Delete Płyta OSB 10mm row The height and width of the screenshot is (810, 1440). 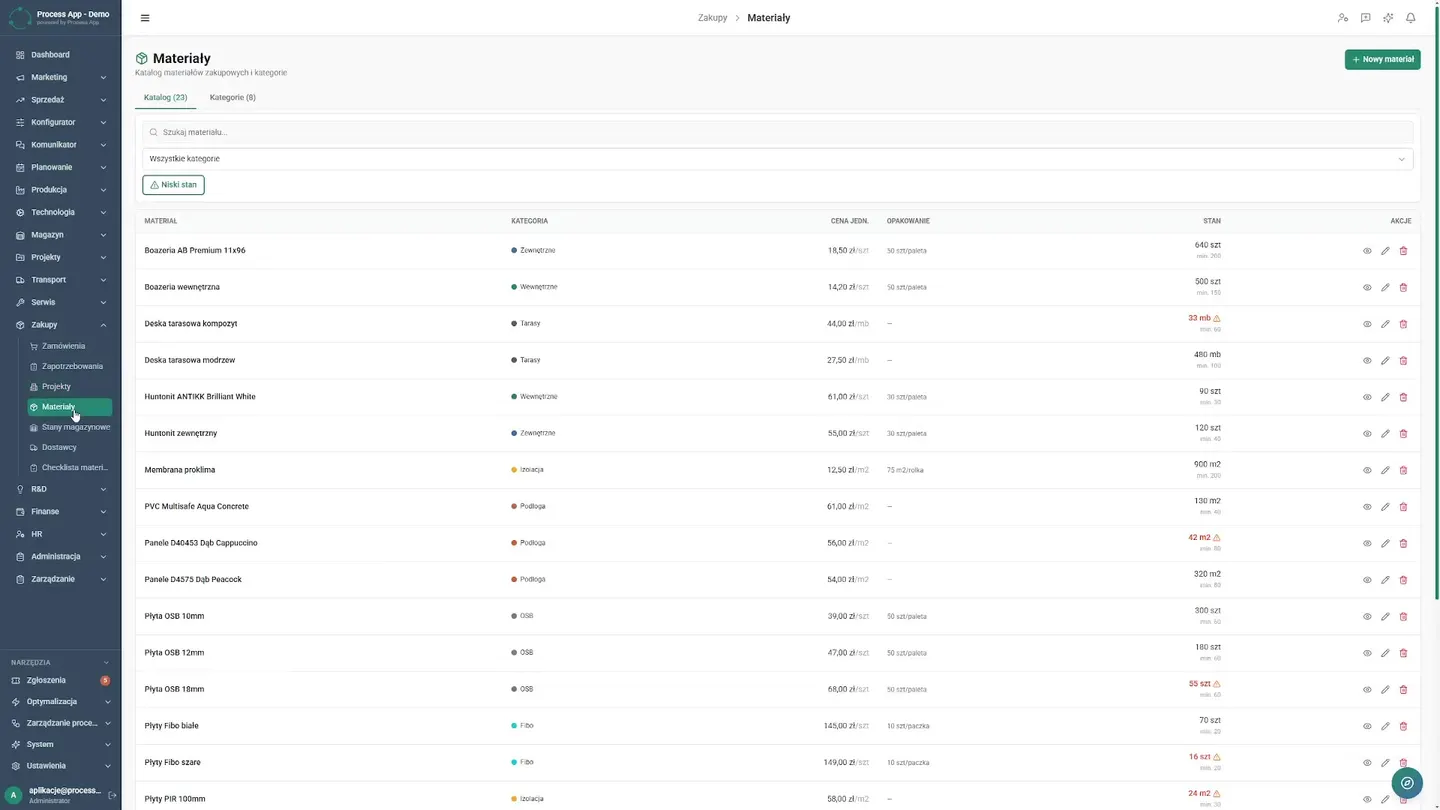[1403, 617]
